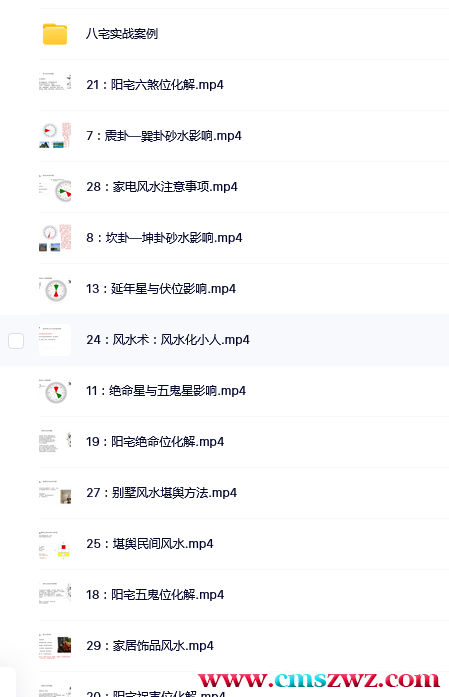The height and width of the screenshot is (697, 449).
Task: Click compass thumbnail of 11：绝命星与五鬼星影响.mp4
Action: click(x=55, y=391)
